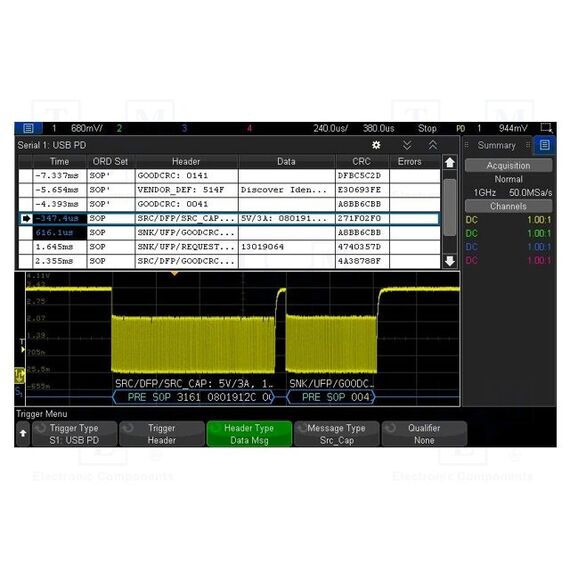This screenshot has width=570, height=570.
Task: Open the main menu icon at top-left
Action: [28, 128]
